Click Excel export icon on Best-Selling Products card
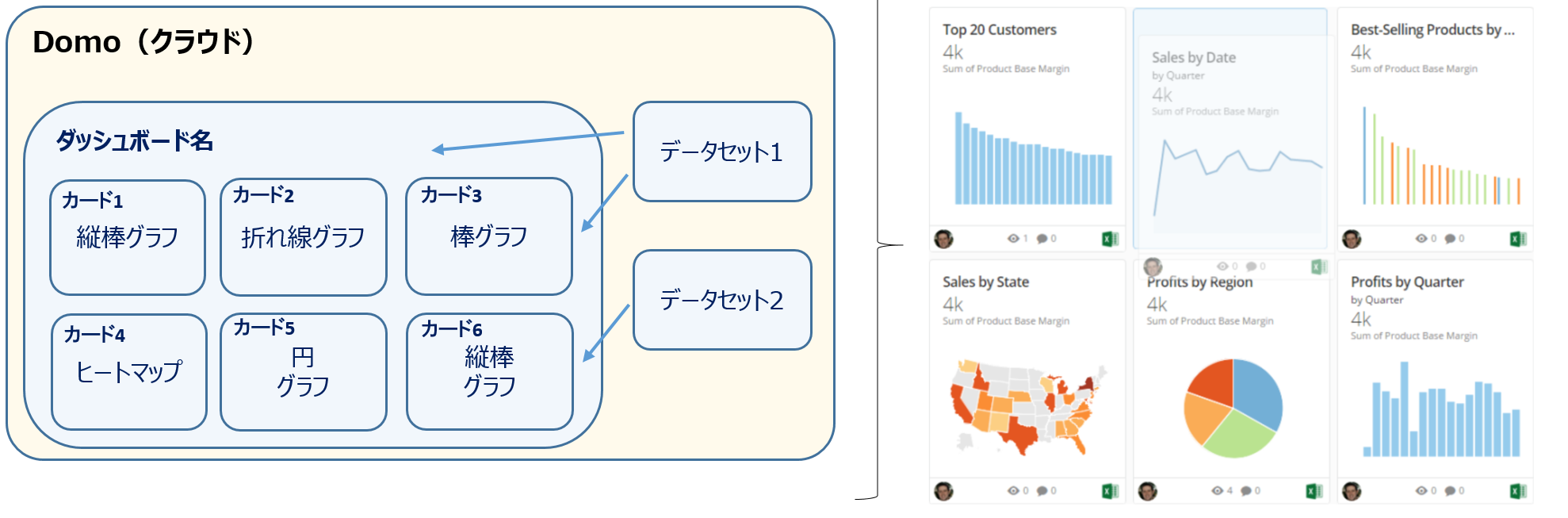1568x518 pixels. tap(1518, 239)
